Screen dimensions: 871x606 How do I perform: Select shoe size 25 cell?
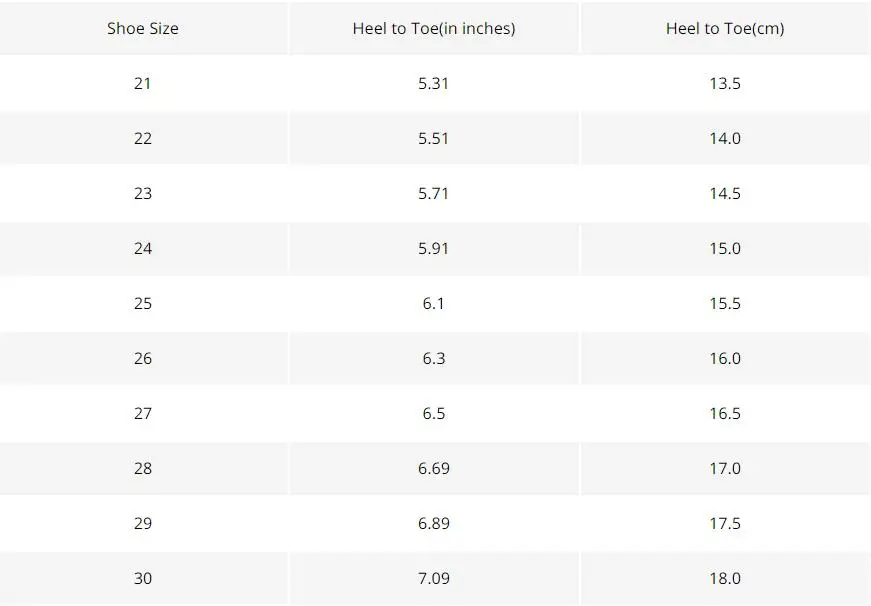[143, 303]
